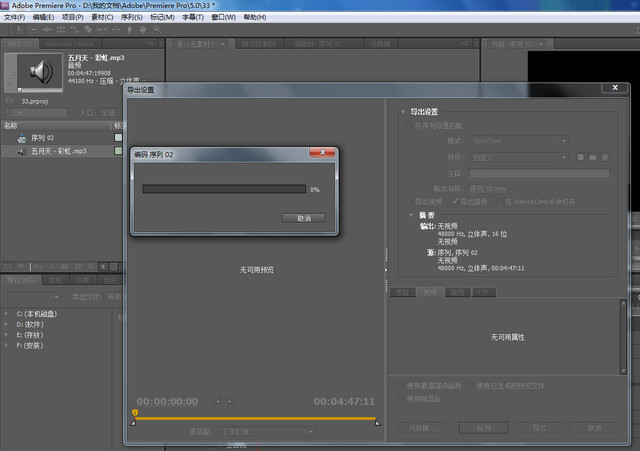Click the 五月天 mp3 audio file icon
Viewport: 640px width, 451px height.
(x=21, y=151)
